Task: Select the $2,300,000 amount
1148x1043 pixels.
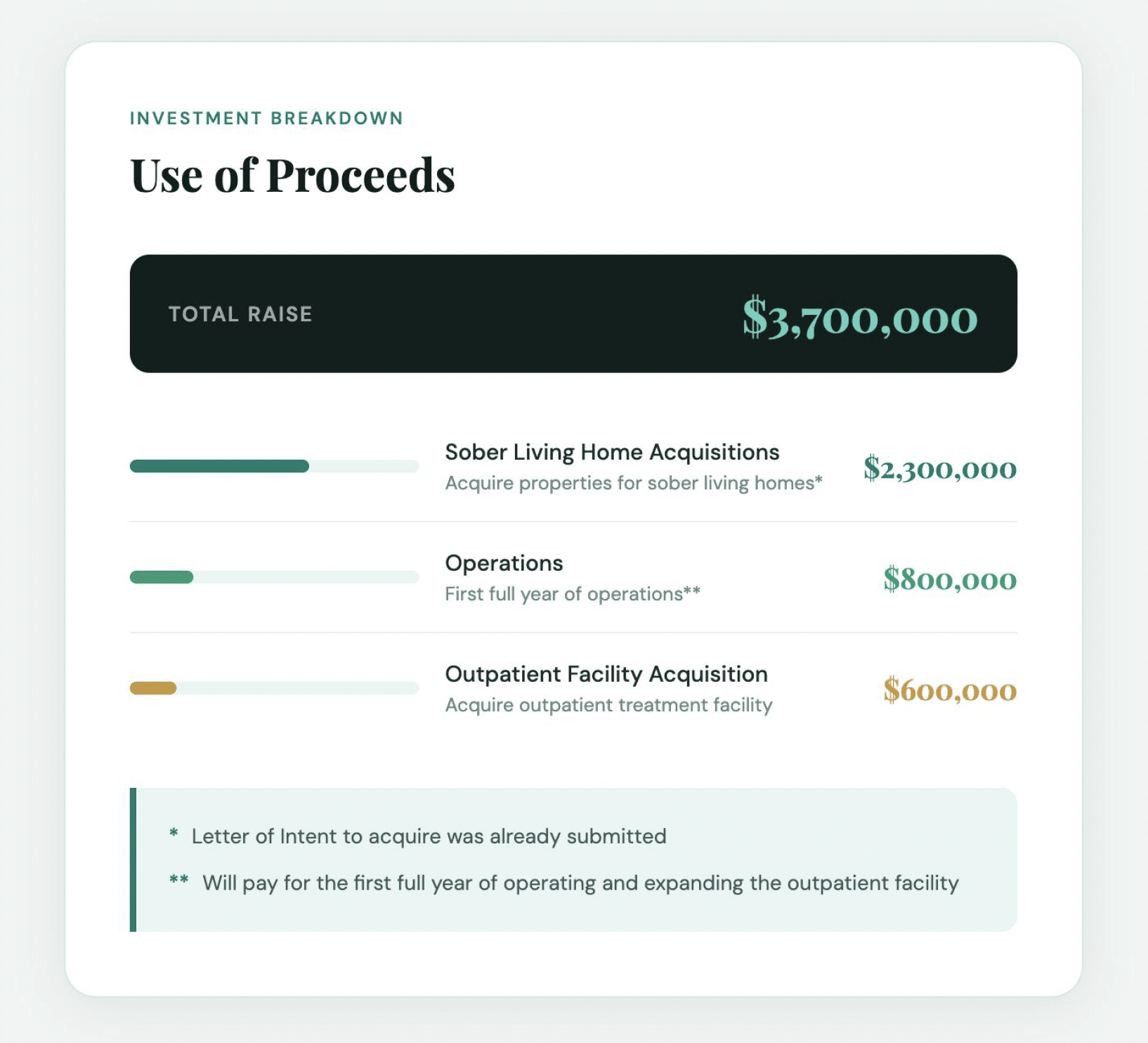Action: click(x=940, y=468)
